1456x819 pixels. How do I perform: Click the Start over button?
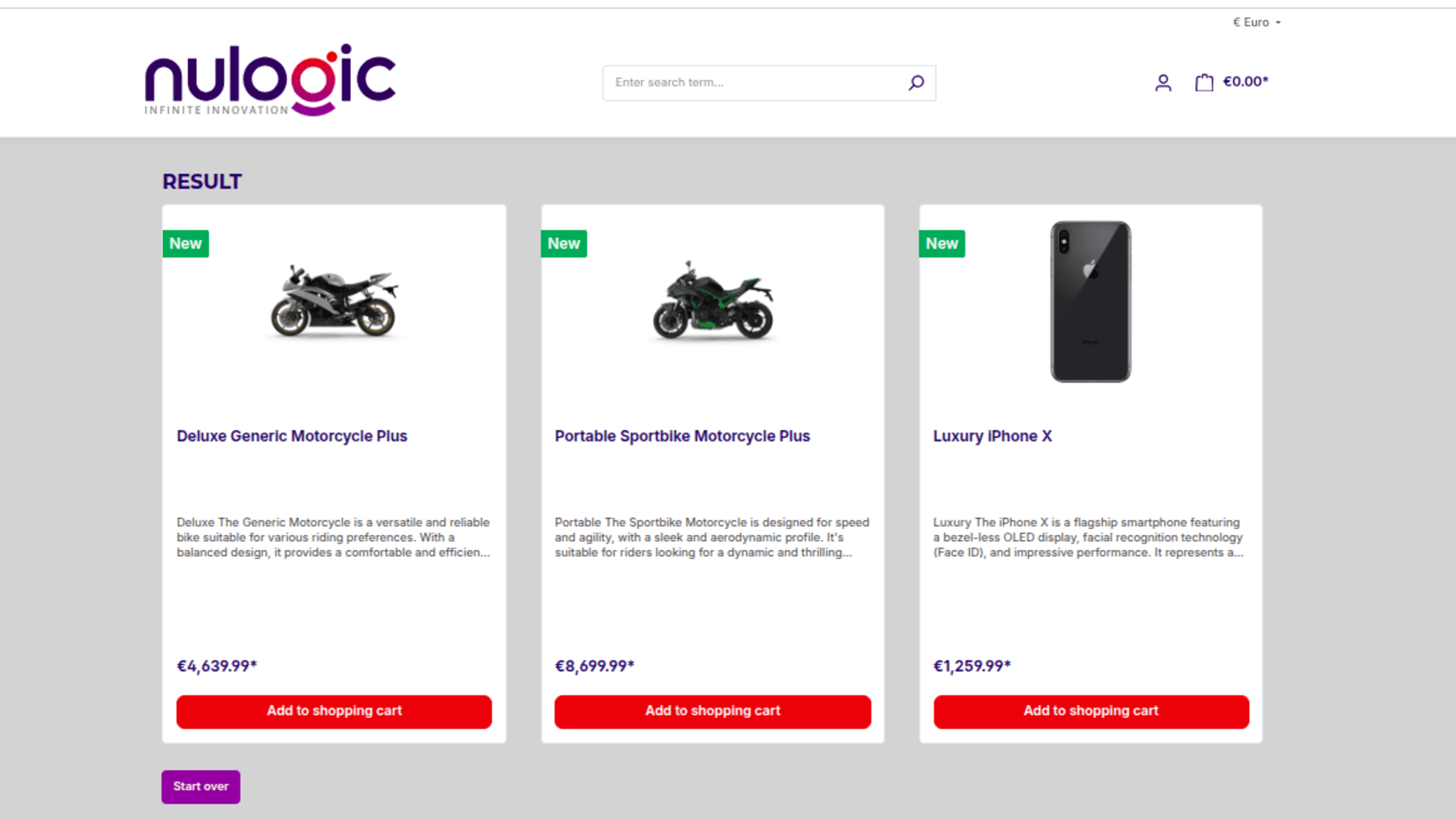[x=201, y=786]
